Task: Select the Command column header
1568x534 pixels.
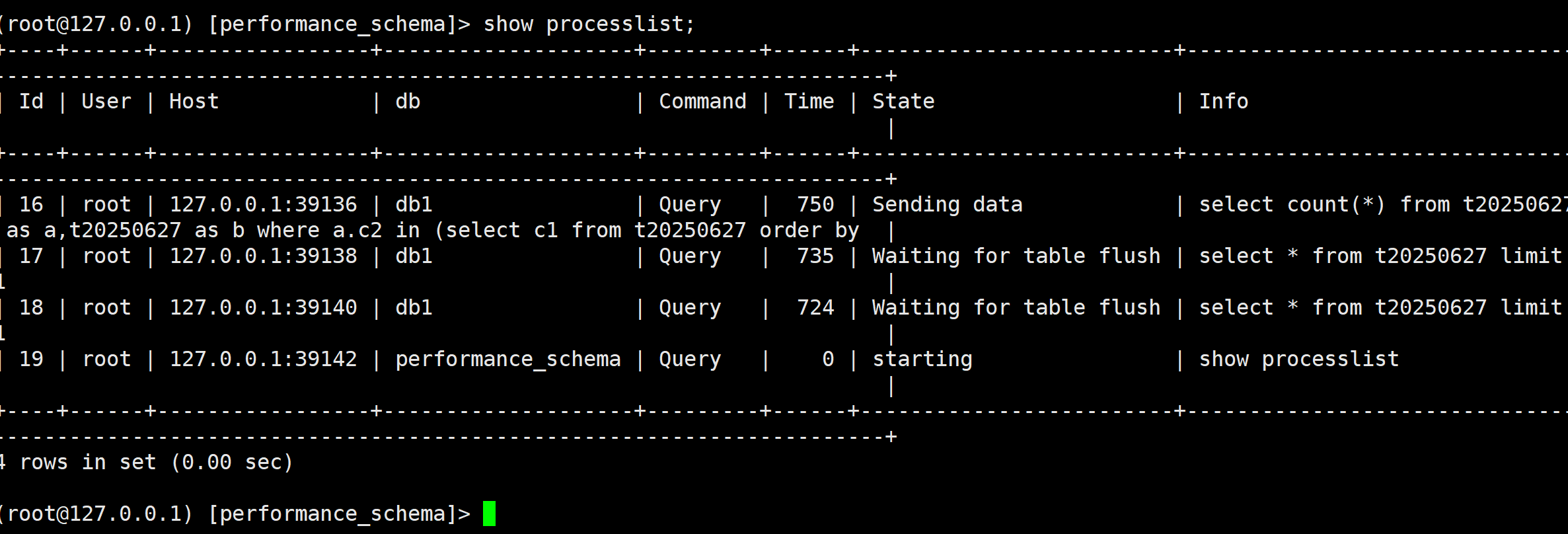Action: (x=702, y=101)
